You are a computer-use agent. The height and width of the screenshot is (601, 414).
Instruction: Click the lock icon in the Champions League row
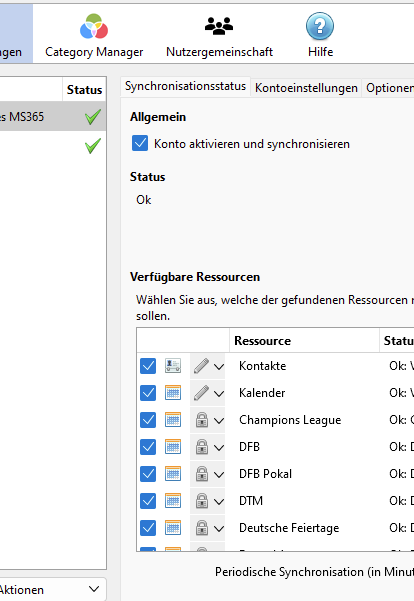[x=202, y=420]
